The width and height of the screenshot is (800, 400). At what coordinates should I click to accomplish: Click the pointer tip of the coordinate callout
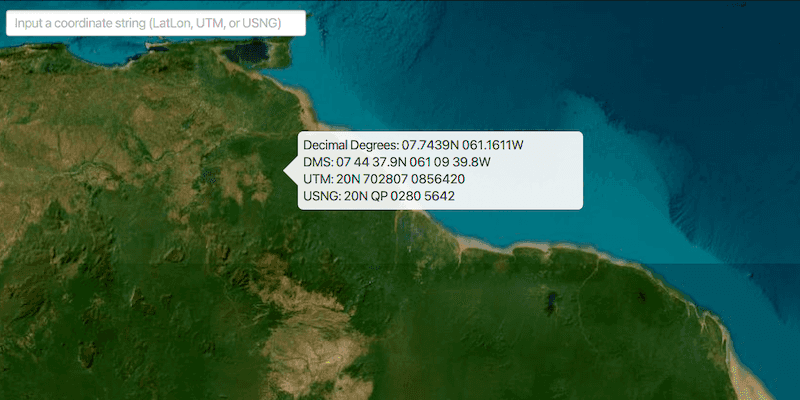pos(288,171)
